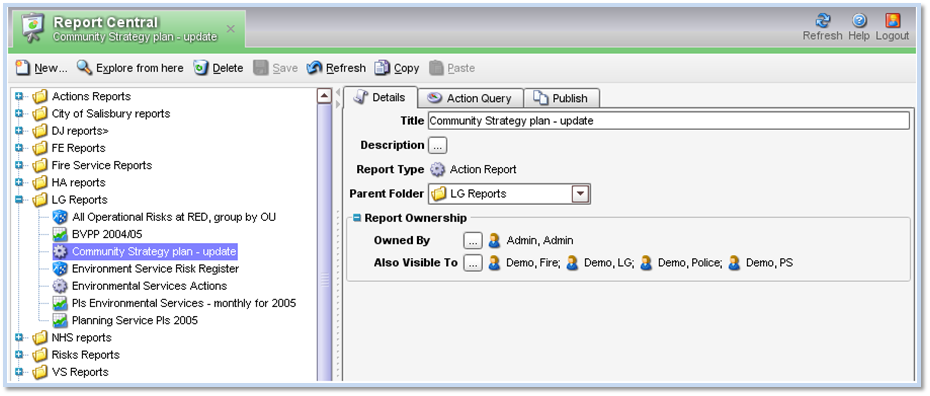Click the FE Reports folder icon

[40, 148]
